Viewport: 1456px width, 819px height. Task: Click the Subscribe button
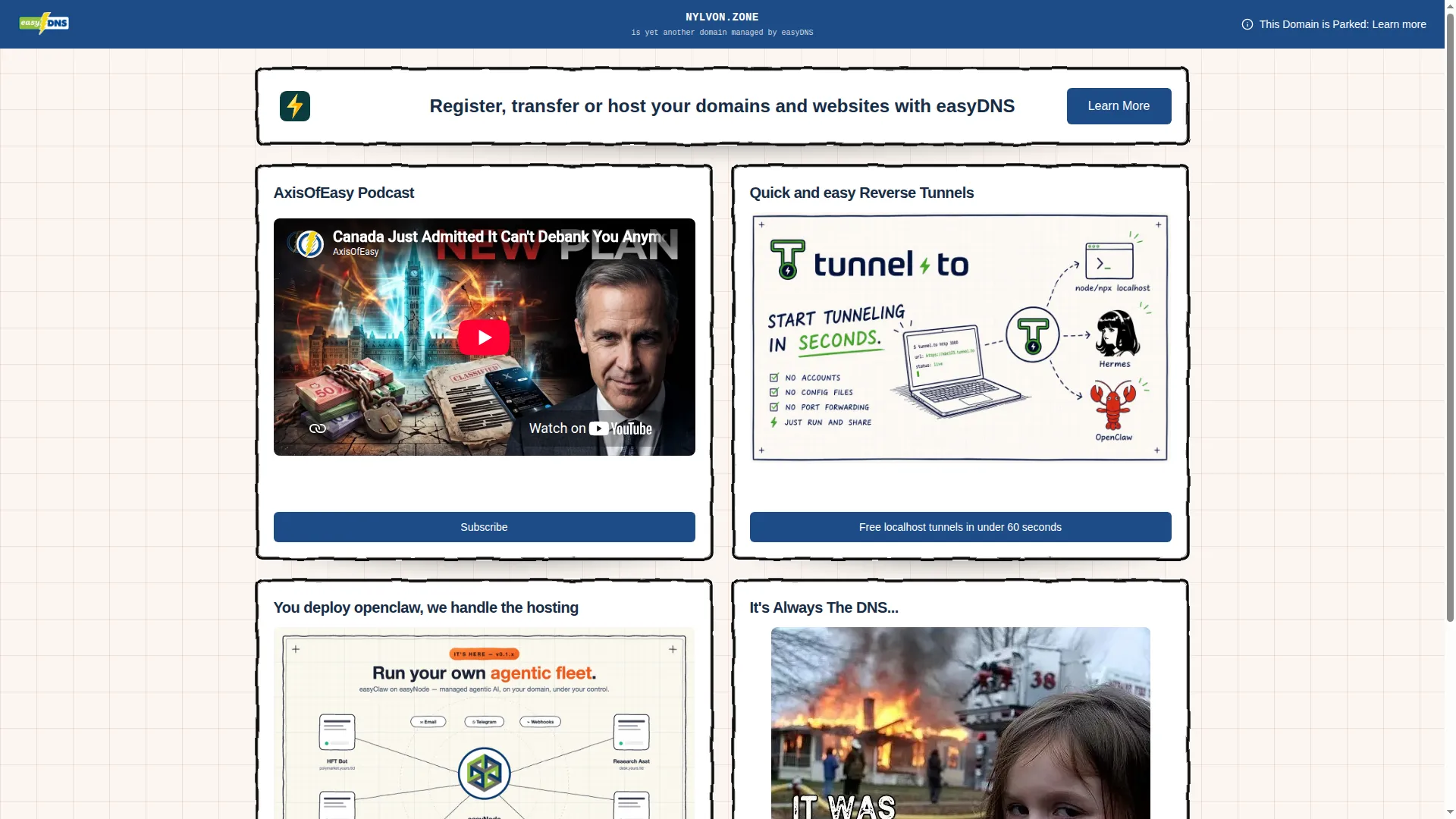point(484,527)
